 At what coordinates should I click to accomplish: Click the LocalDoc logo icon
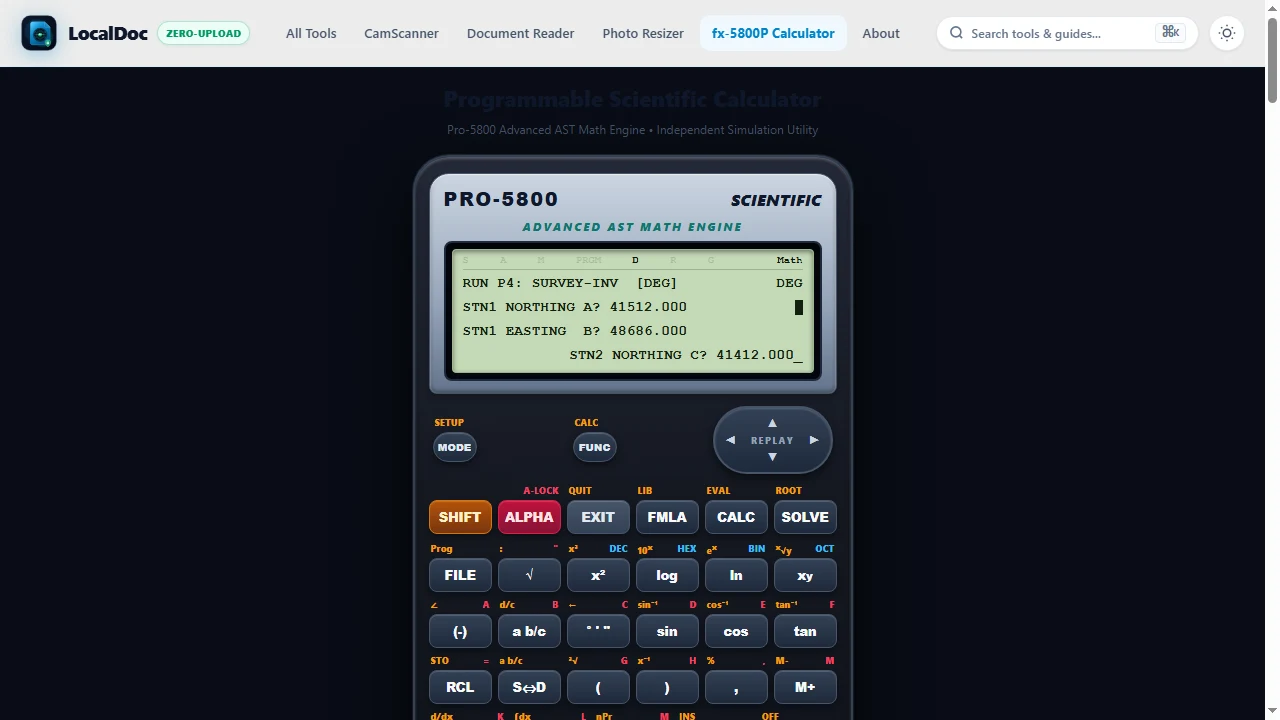click(x=39, y=33)
